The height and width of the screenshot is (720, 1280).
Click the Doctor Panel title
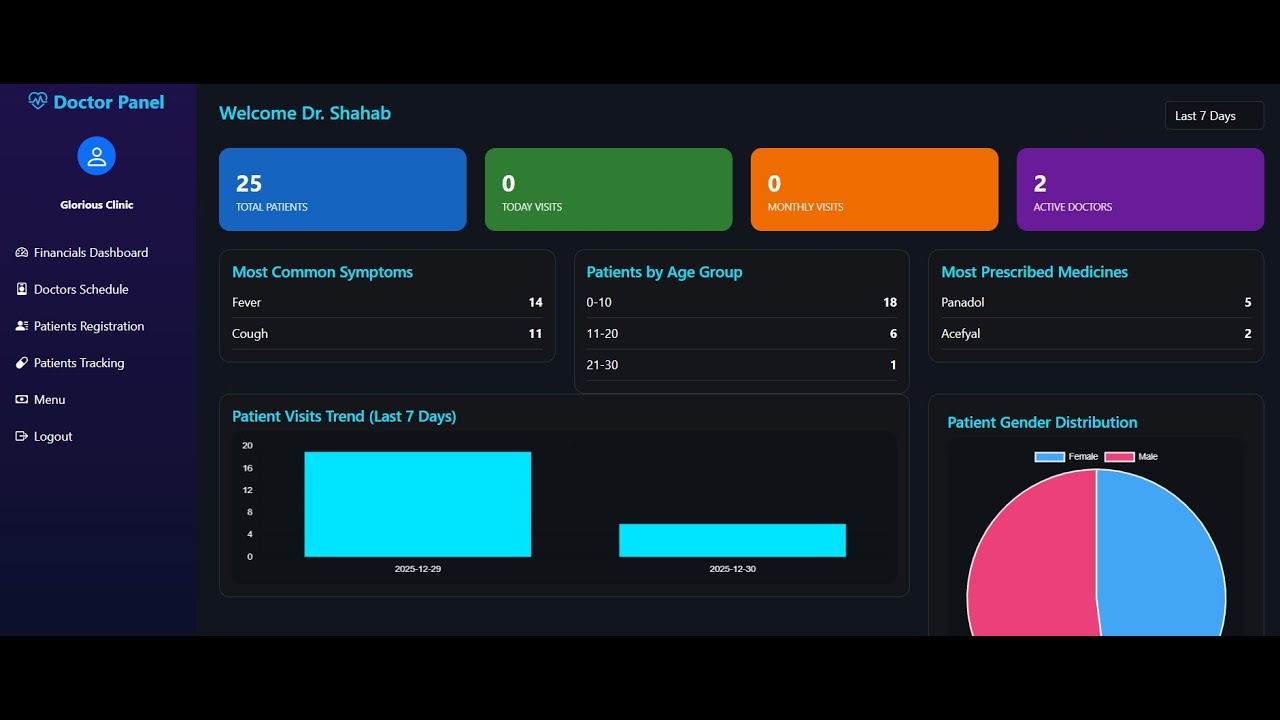tap(109, 102)
